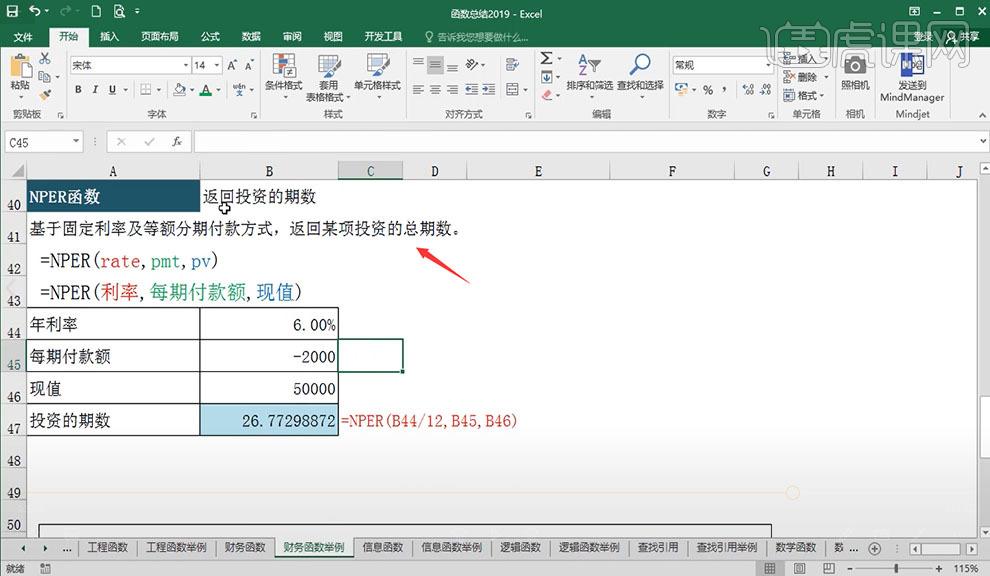Toggle Bold formatting
This screenshot has height=576, width=990.
(x=78, y=90)
